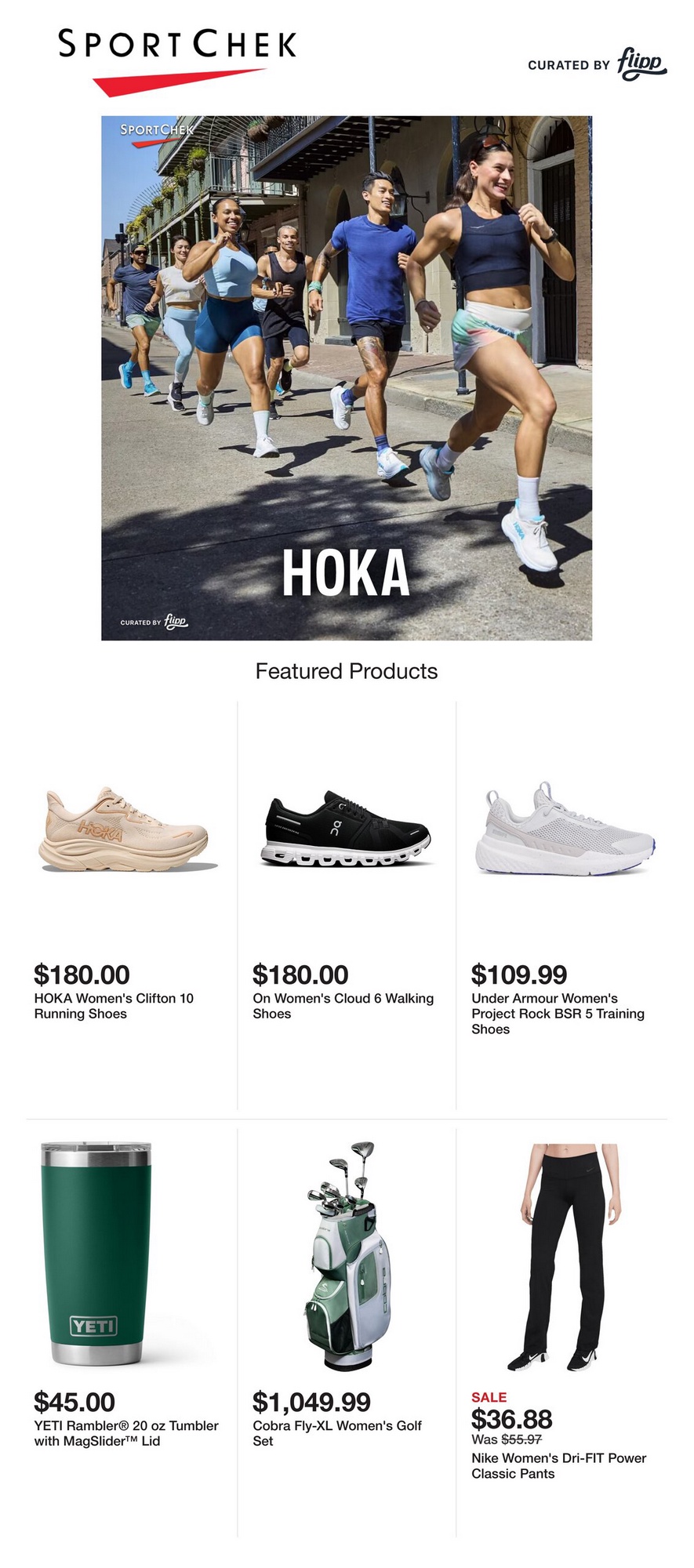This screenshot has width=694, height=1568.
Task: Click the Curated by Flipp logo
Action: [x=597, y=64]
